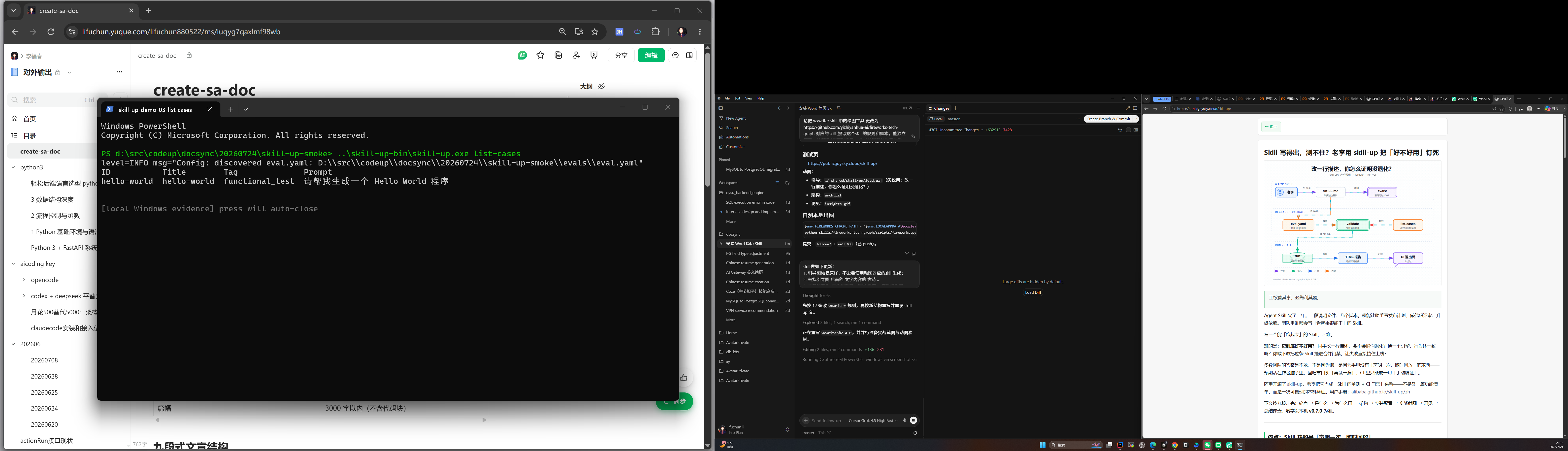The width and height of the screenshot is (1568, 451).
Task: Collapse the python3 tree folder
Action: point(13,167)
